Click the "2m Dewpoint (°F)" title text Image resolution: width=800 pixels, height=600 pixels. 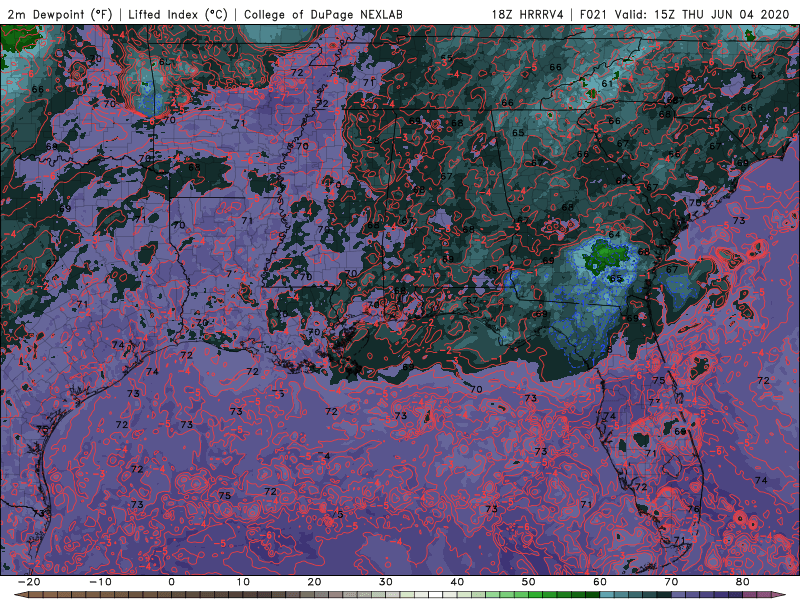[60, 14]
